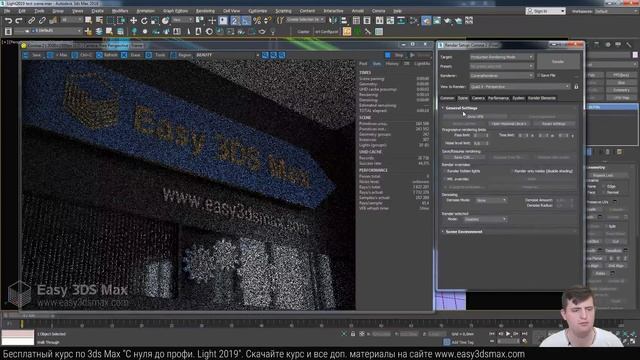Toggle the Angle Snap icon

tap(246, 20)
